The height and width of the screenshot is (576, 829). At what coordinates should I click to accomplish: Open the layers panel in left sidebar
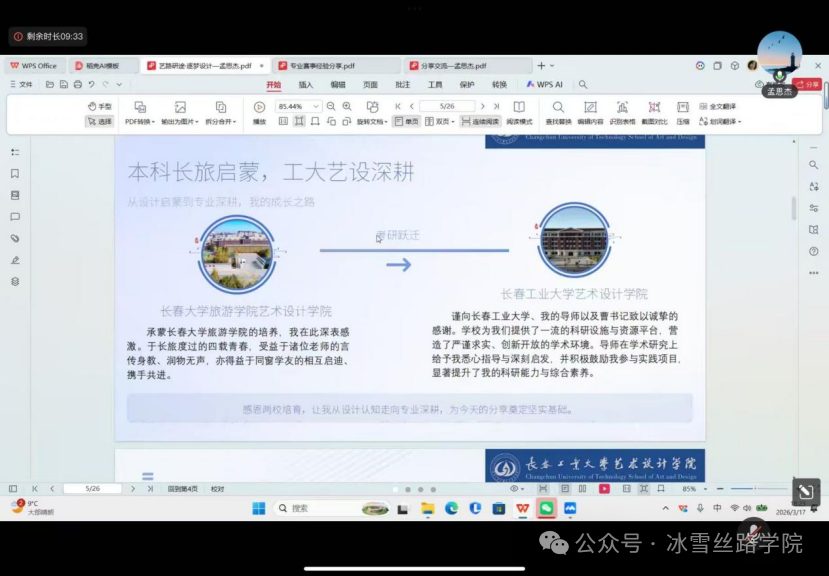[15, 281]
